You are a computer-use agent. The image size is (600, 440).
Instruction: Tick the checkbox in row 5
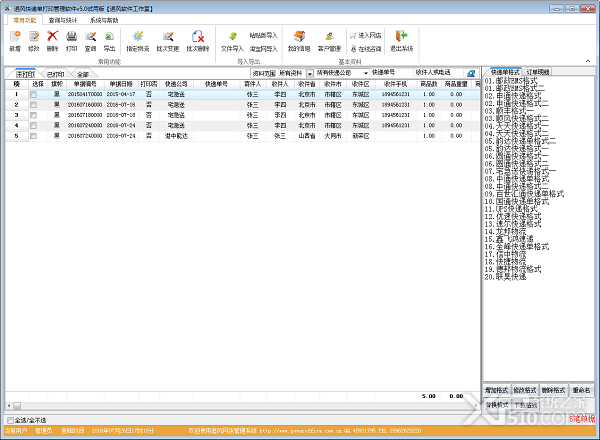(34, 136)
